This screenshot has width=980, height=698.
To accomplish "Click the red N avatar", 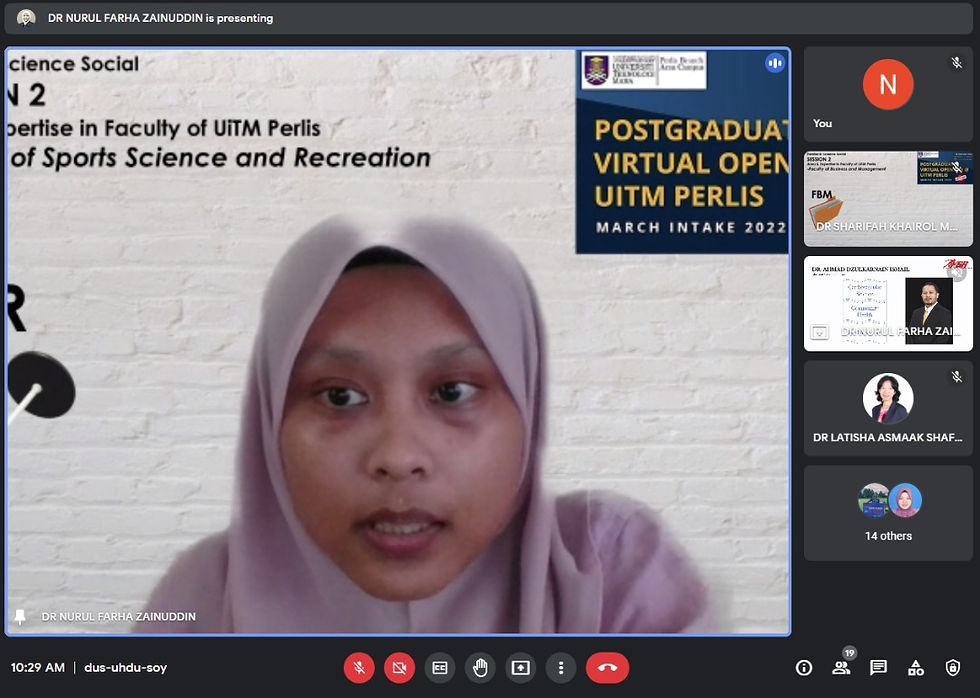I will tap(888, 84).
